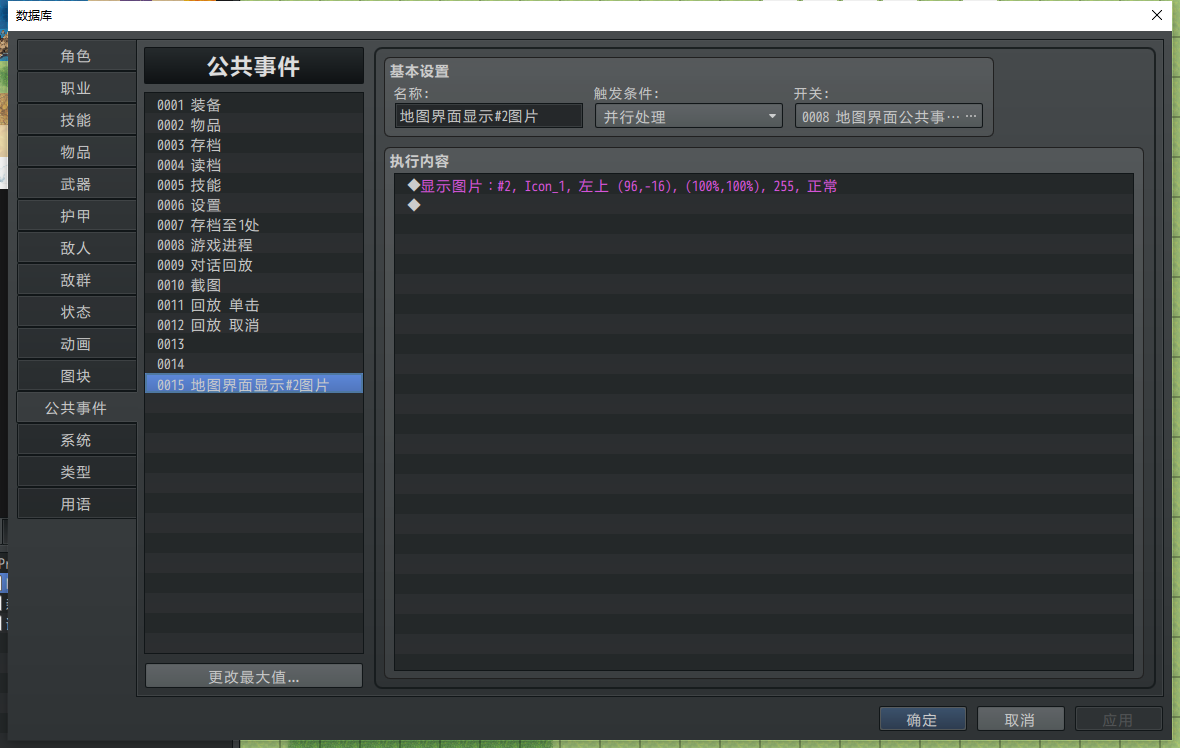Select common event 0007 存档至1处
This screenshot has height=748, width=1180.
pos(254,225)
